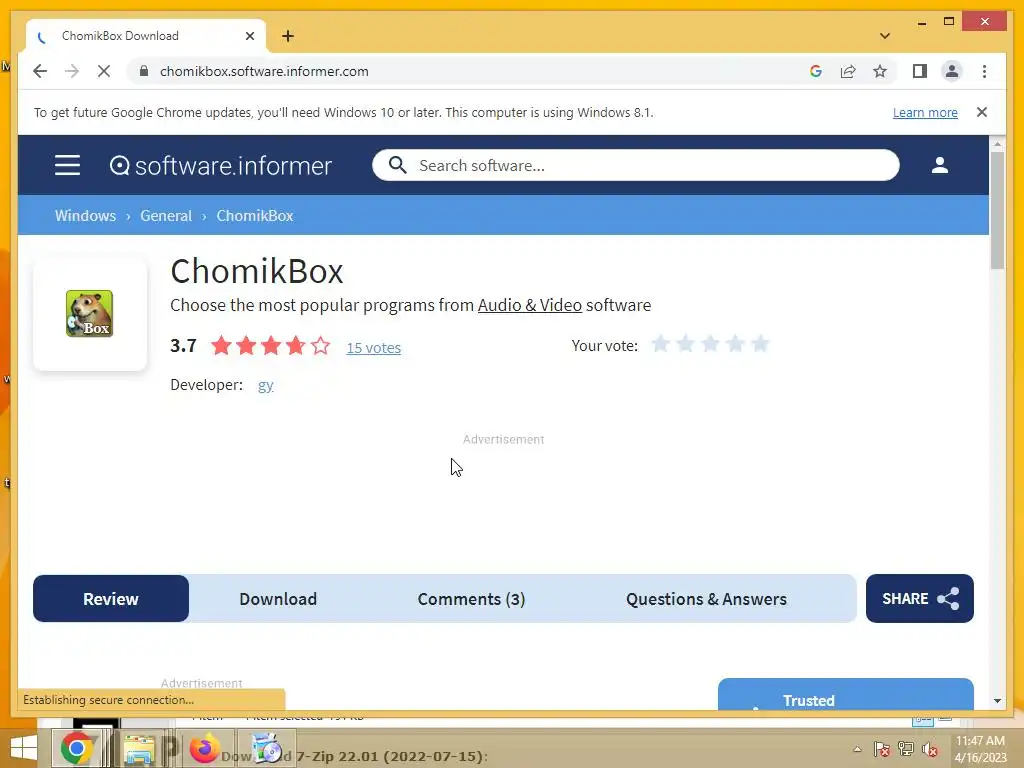
Task: Show hidden system tray icons
Action: tap(857, 749)
